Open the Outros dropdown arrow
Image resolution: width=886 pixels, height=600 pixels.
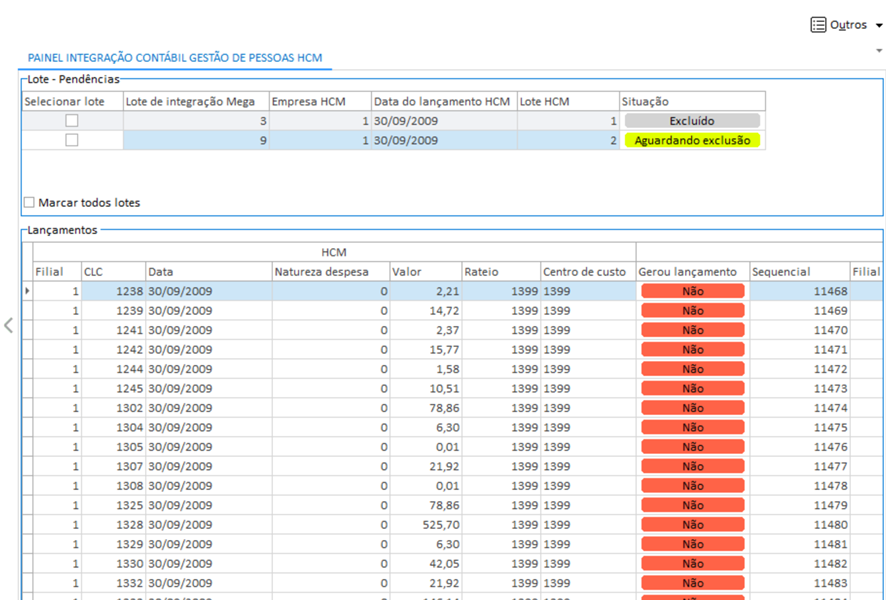[878, 26]
